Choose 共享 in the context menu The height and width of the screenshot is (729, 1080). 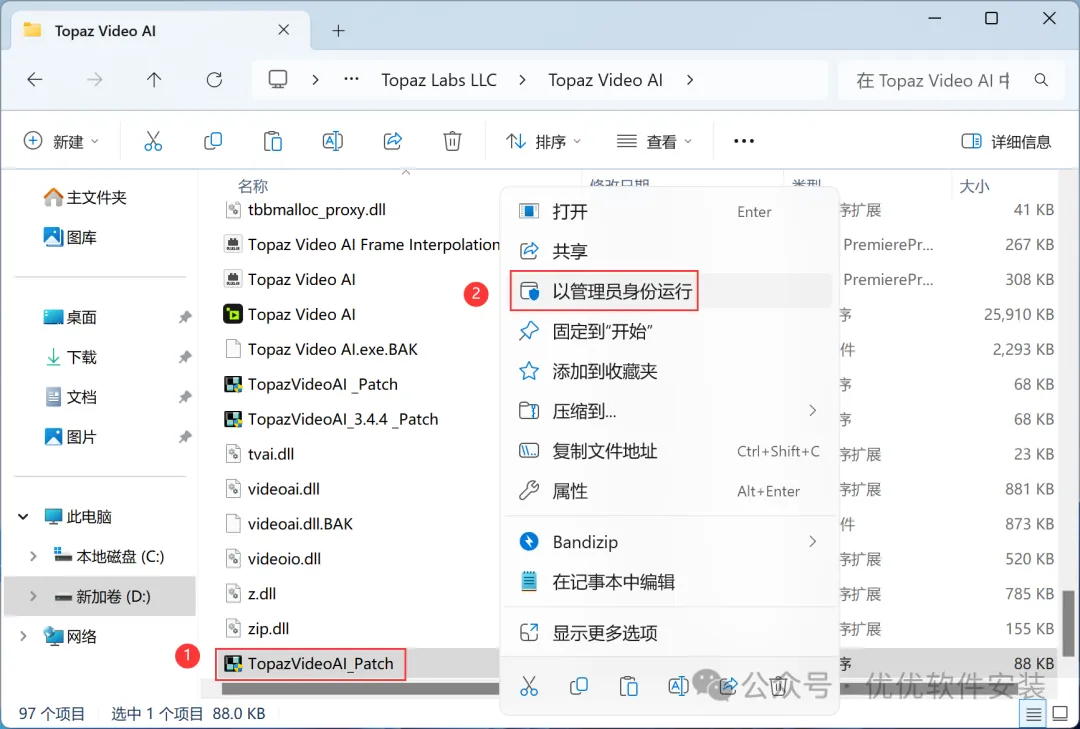click(670, 251)
